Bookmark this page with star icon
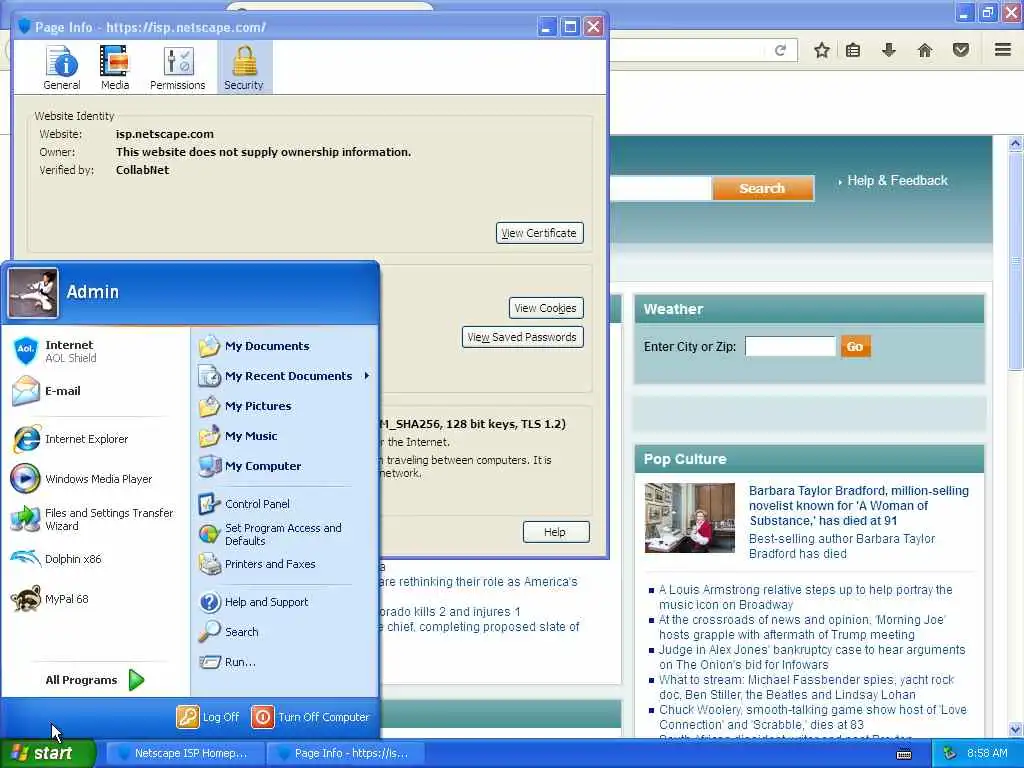Image resolution: width=1024 pixels, height=768 pixels. tap(822, 50)
